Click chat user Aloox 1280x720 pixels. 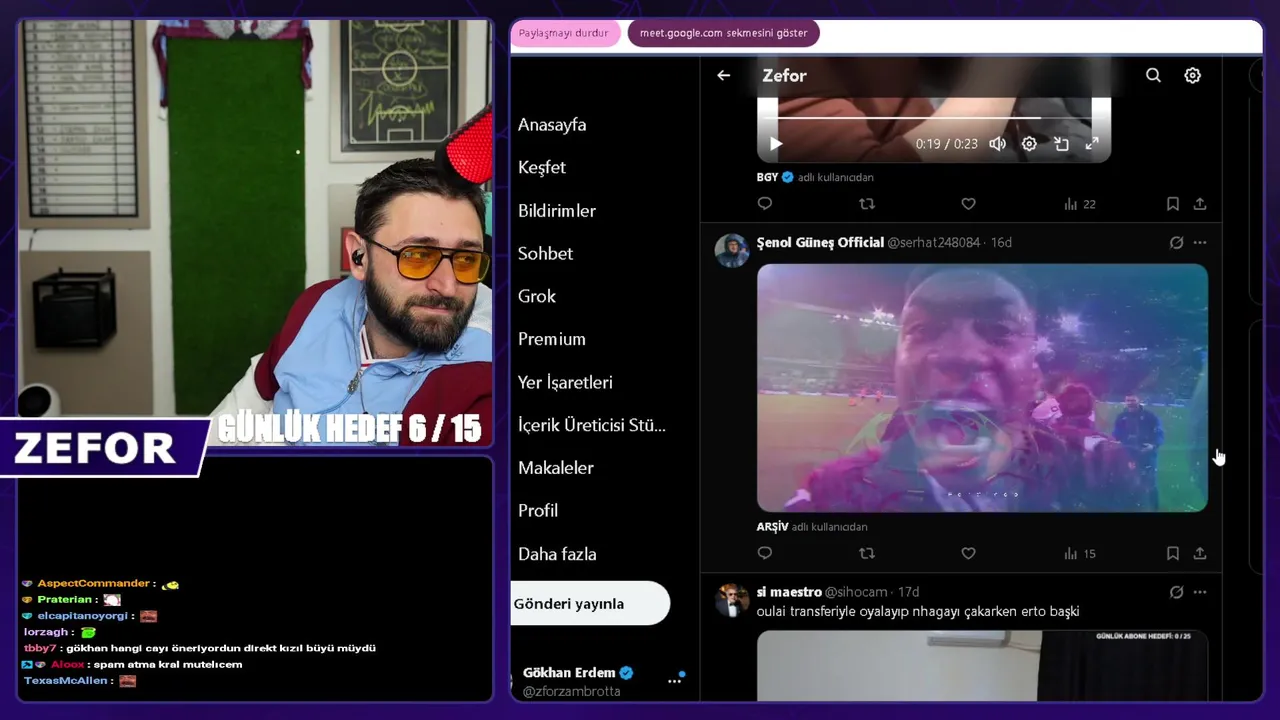[x=68, y=664]
